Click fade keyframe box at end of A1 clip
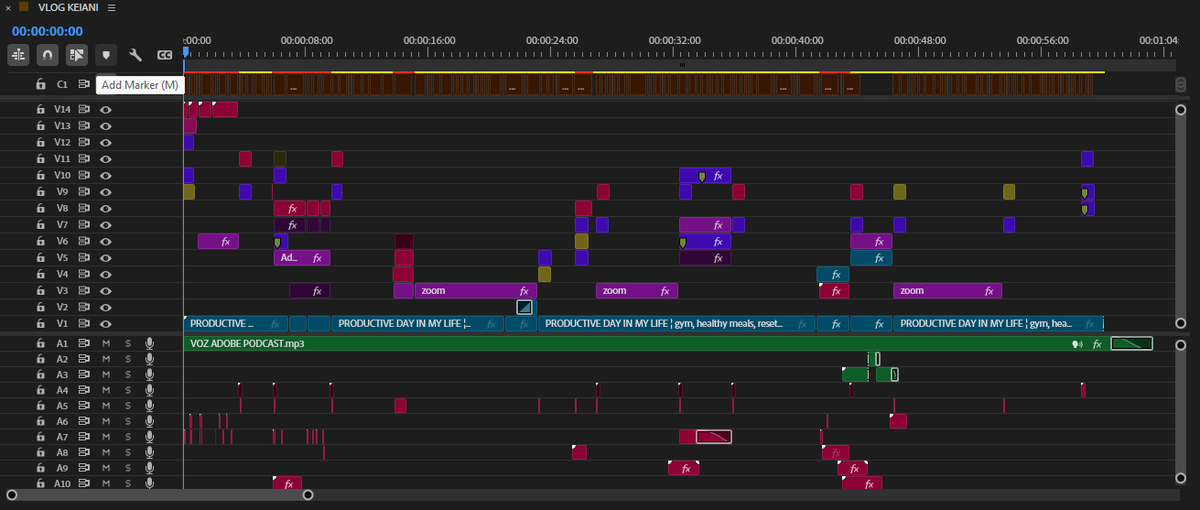This screenshot has width=1200, height=510. [1132, 344]
